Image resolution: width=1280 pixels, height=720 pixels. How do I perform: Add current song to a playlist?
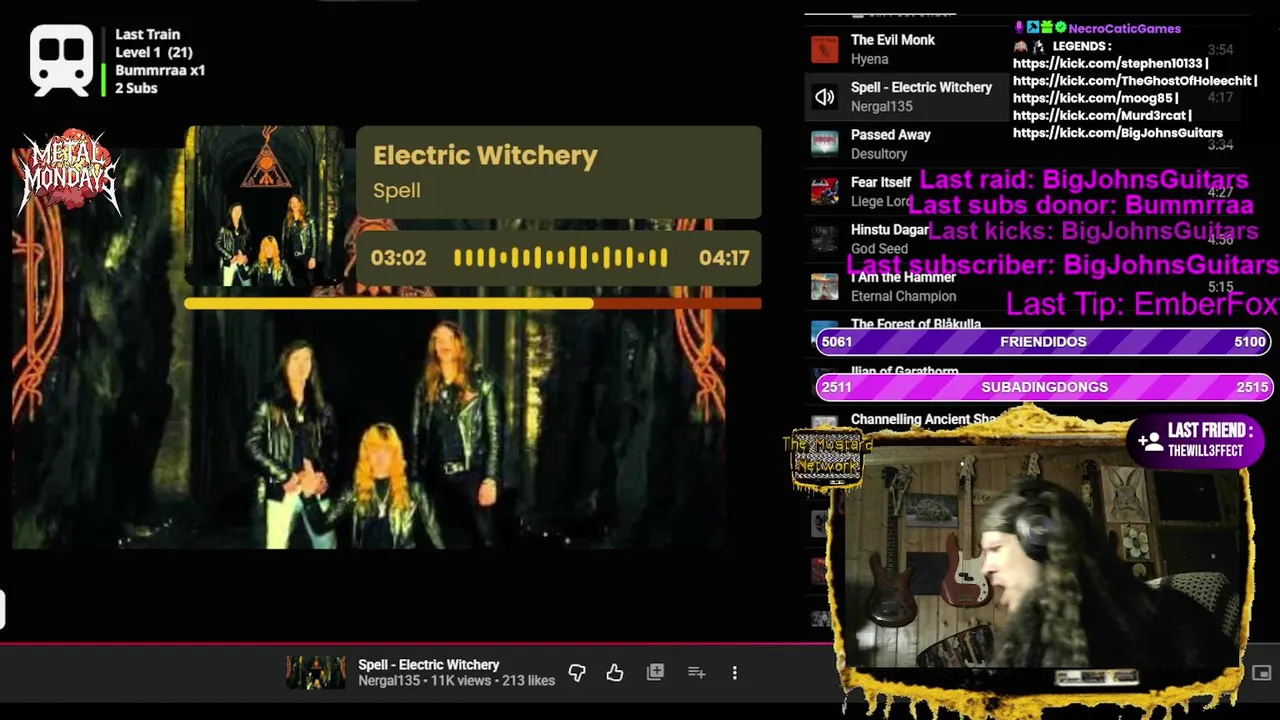point(697,673)
